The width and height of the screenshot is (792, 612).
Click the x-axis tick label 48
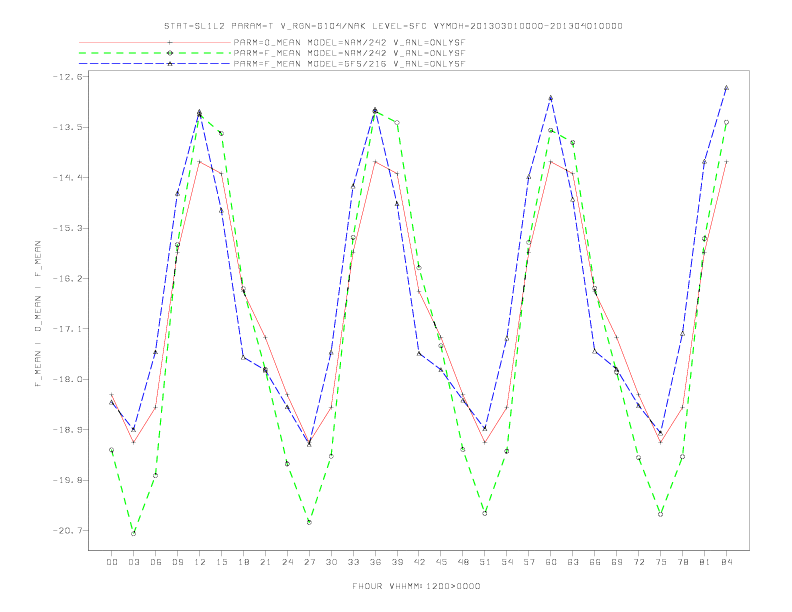[463, 562]
